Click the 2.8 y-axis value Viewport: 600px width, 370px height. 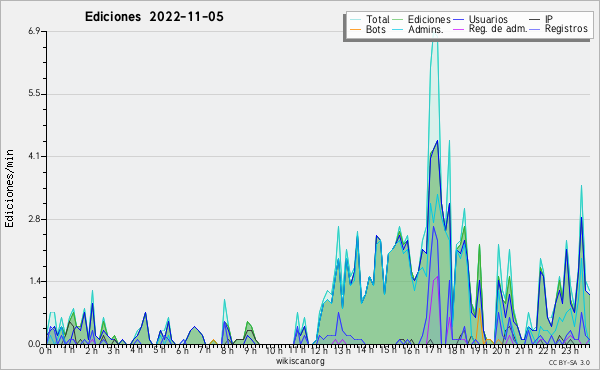coord(34,219)
